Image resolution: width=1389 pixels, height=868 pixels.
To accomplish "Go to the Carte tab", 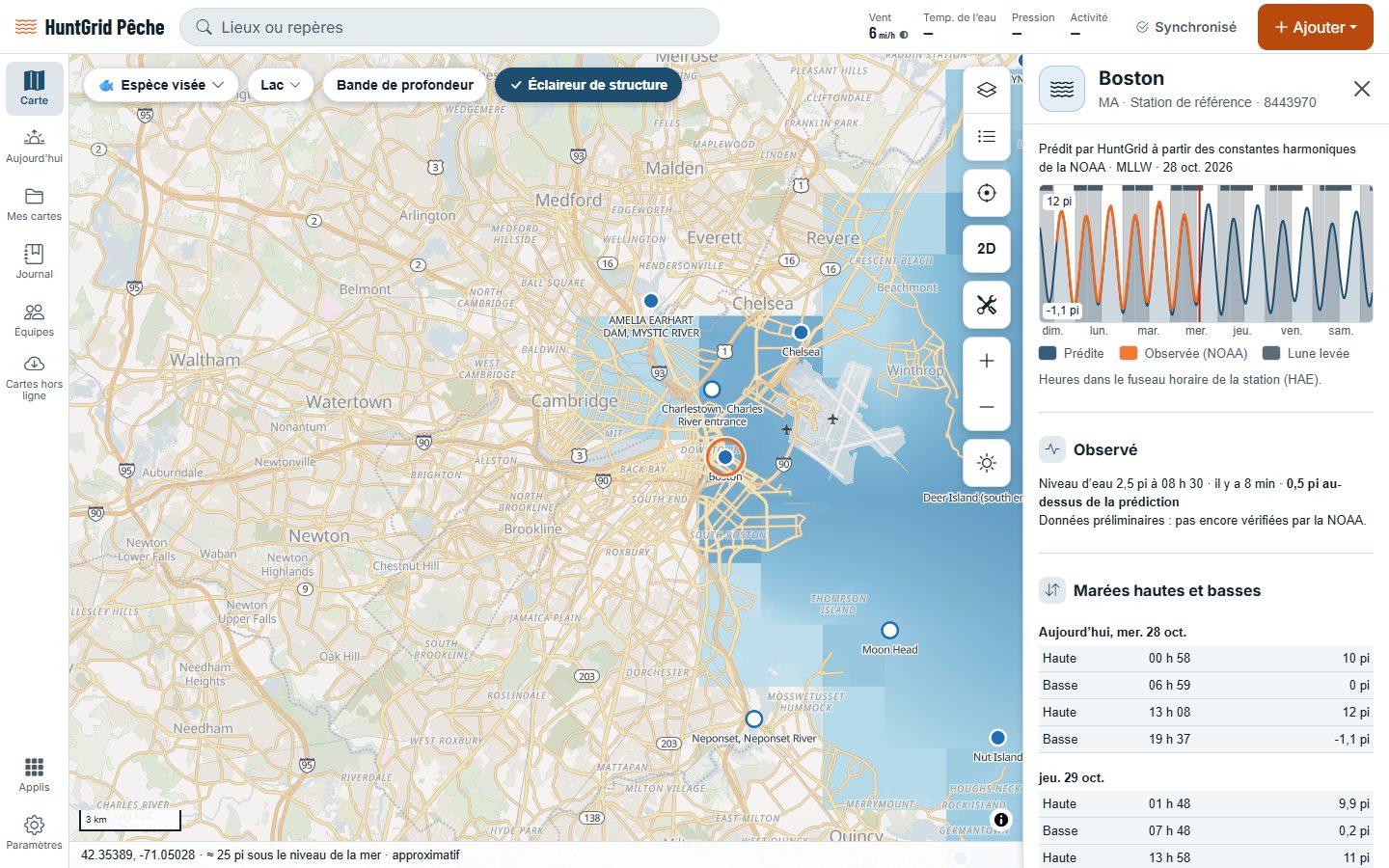I will 34,89.
